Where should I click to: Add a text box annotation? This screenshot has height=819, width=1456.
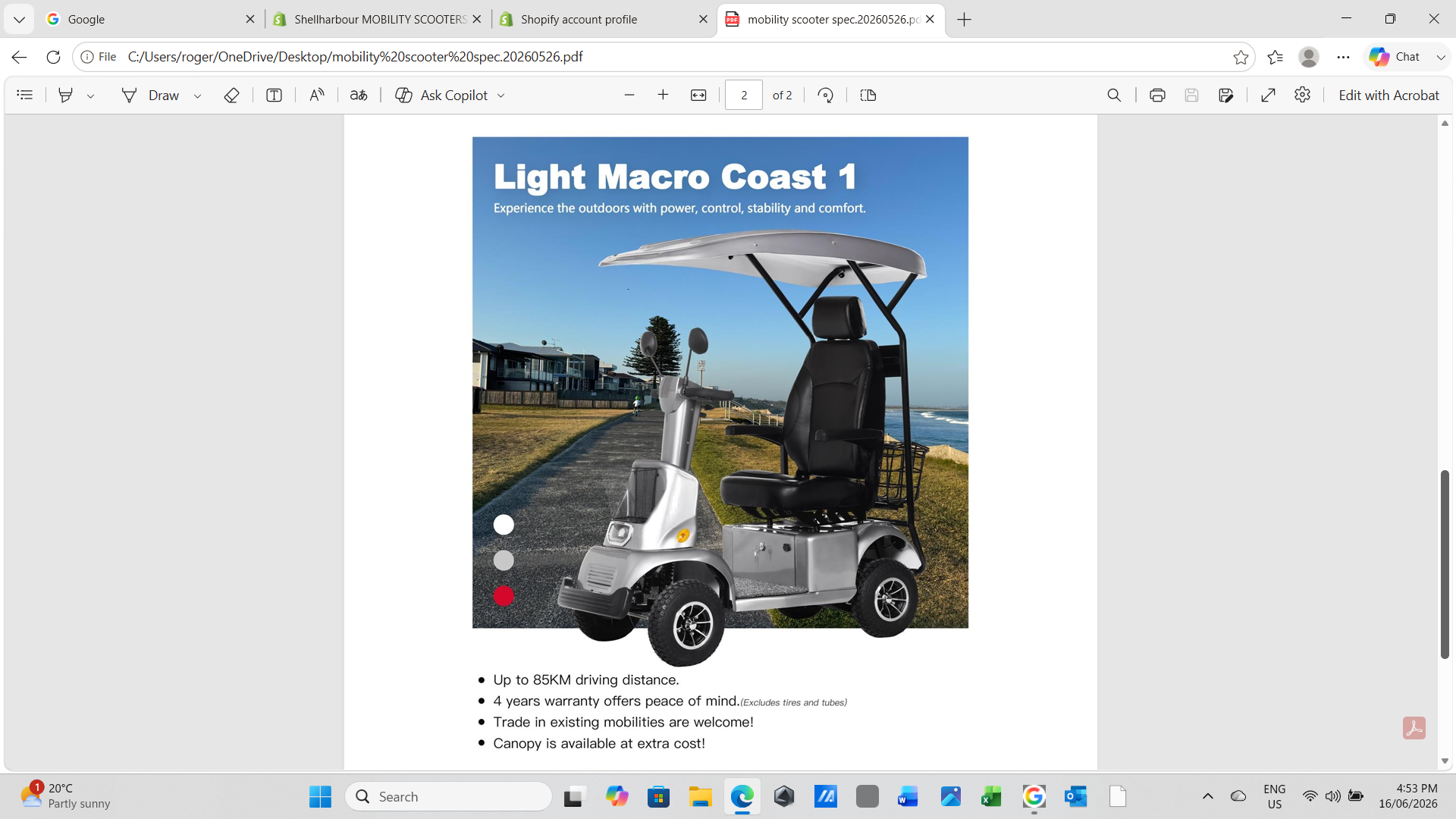click(274, 95)
